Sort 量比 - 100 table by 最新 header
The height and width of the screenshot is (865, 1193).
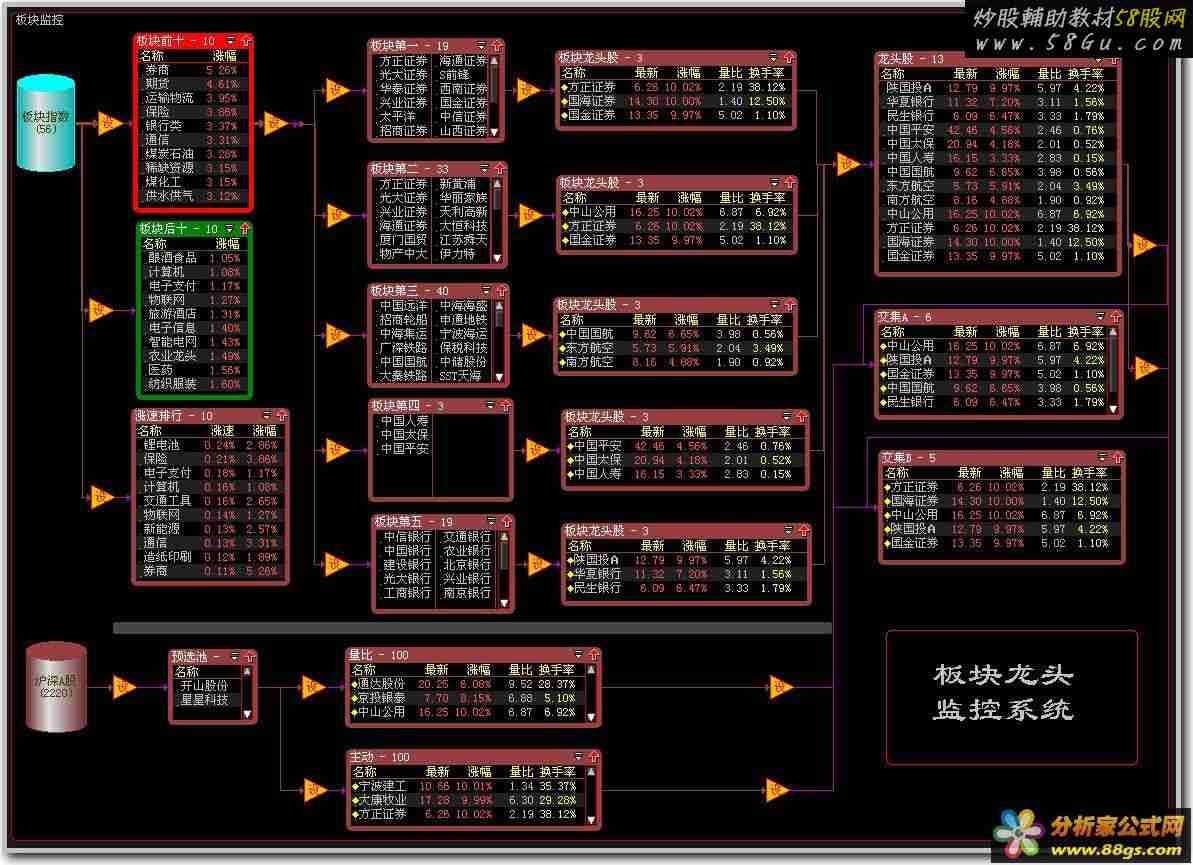point(436,669)
